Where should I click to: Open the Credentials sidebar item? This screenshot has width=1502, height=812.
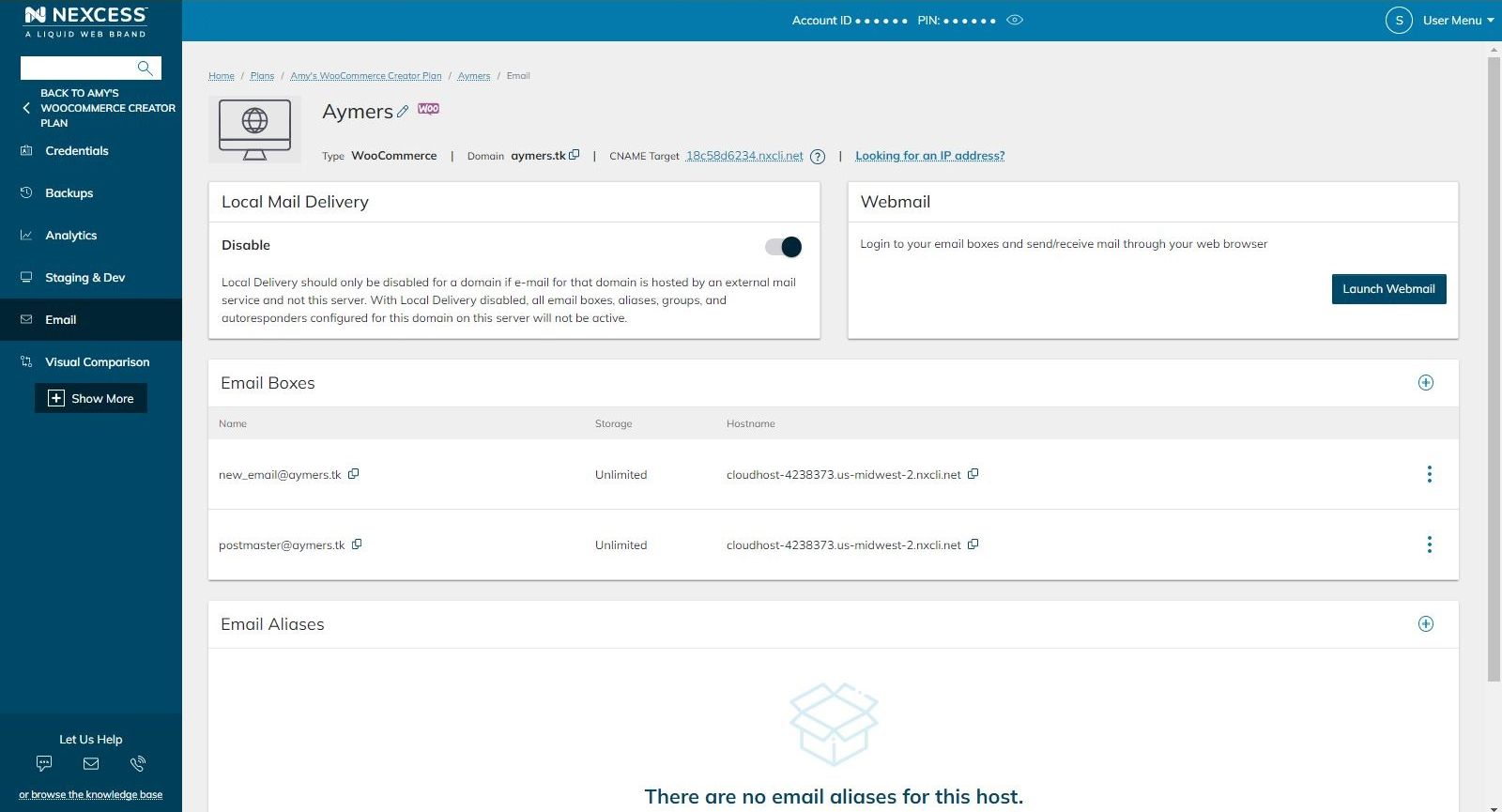pos(77,150)
